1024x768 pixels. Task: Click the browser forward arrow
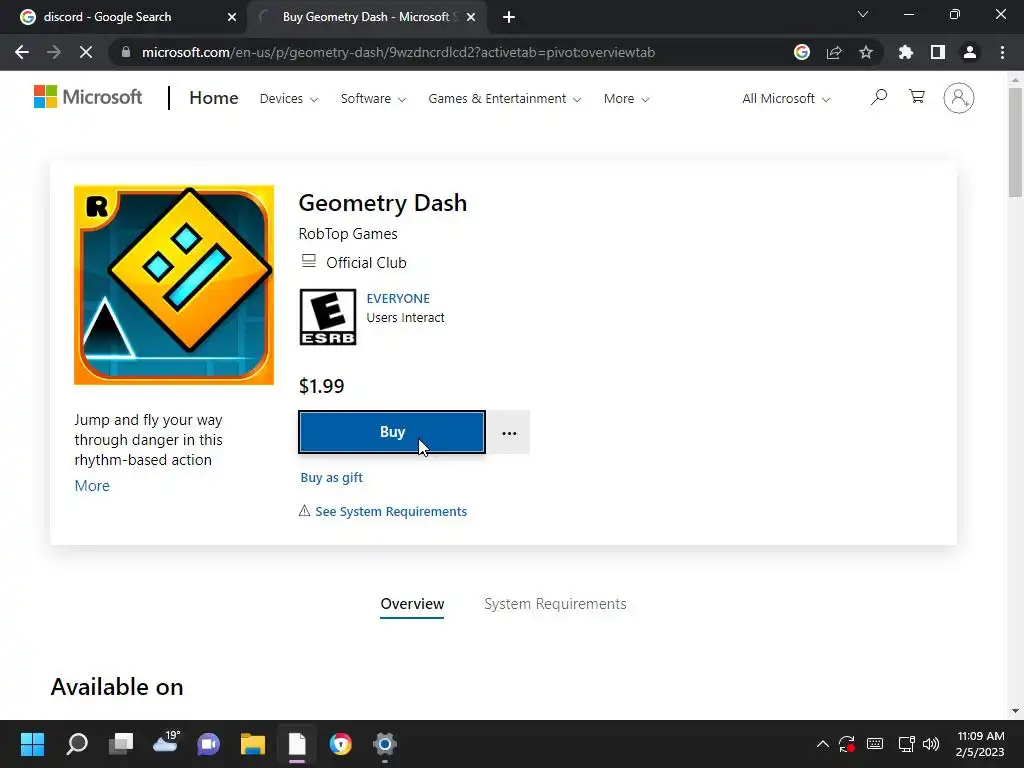pyautogui.click(x=54, y=52)
